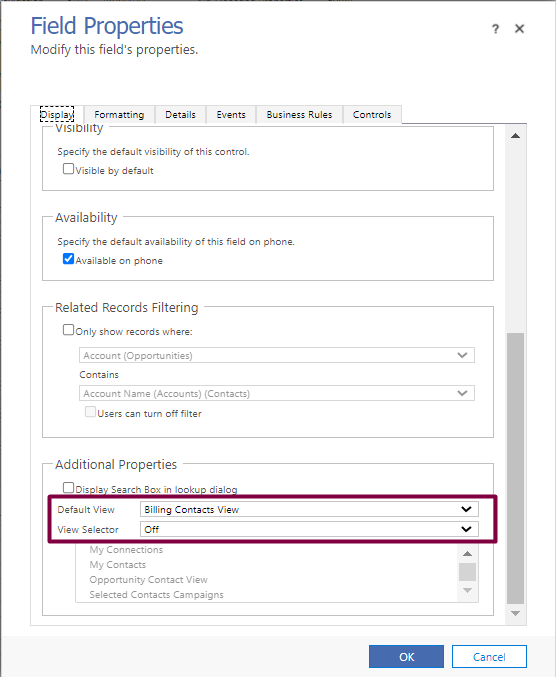Expand Account Name (Accounts) (Contacts) dropdown
This screenshot has height=677, width=556.
277,393
